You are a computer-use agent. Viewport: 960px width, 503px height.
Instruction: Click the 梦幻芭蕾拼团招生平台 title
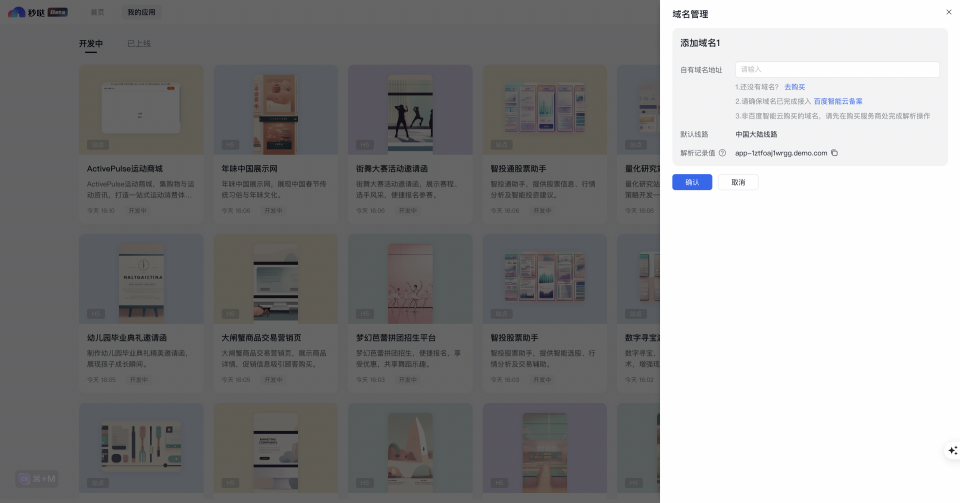pyautogui.click(x=396, y=337)
